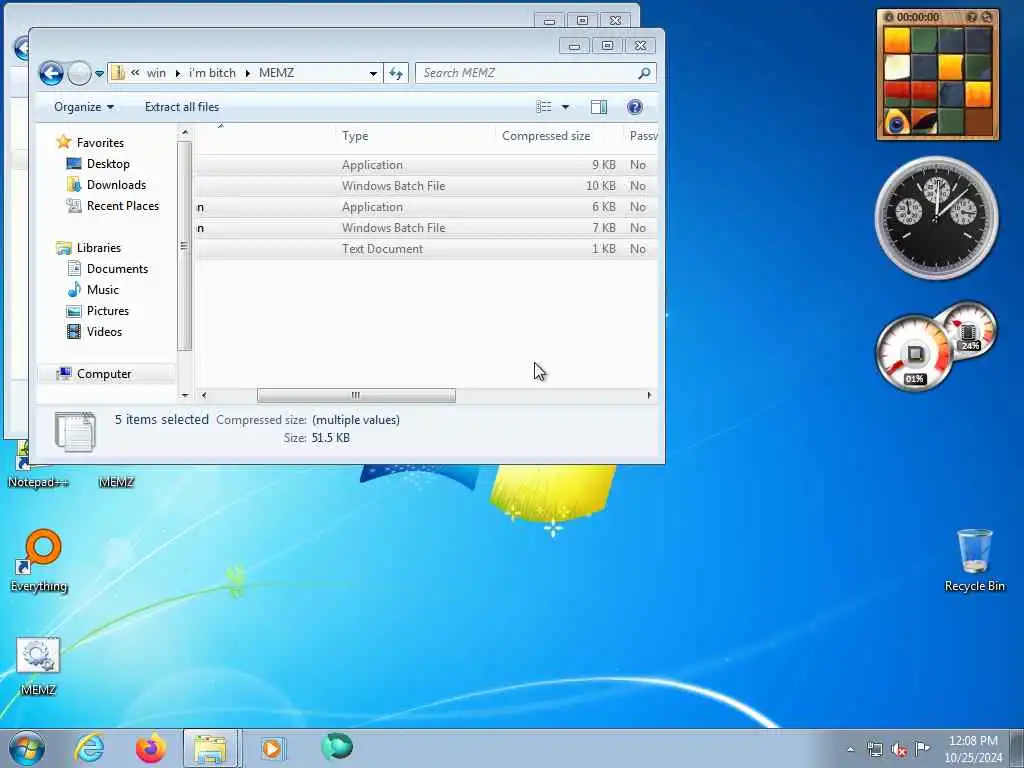The width and height of the screenshot is (1024, 768).
Task: Click the taskbar clock and date
Action: 973,749
